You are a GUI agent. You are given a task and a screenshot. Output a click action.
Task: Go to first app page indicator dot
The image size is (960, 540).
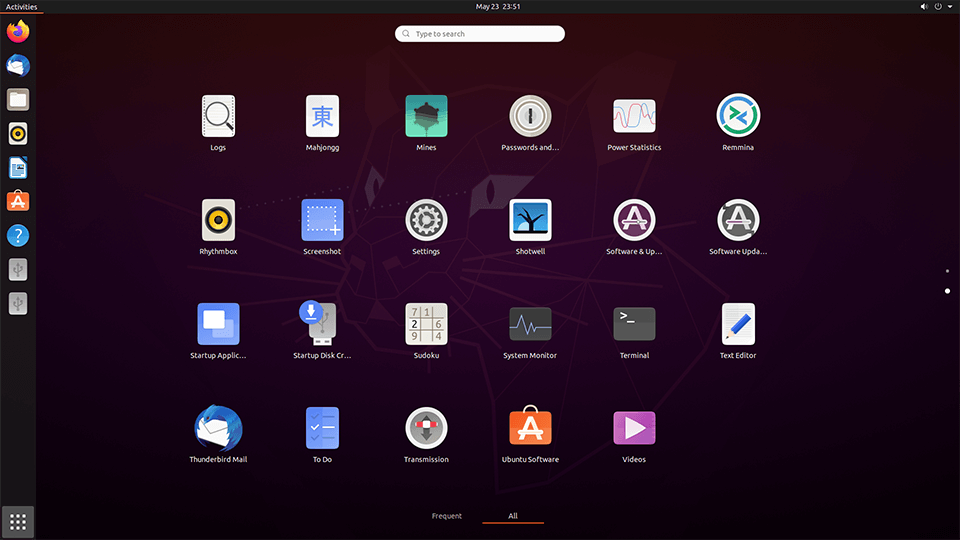(x=947, y=271)
